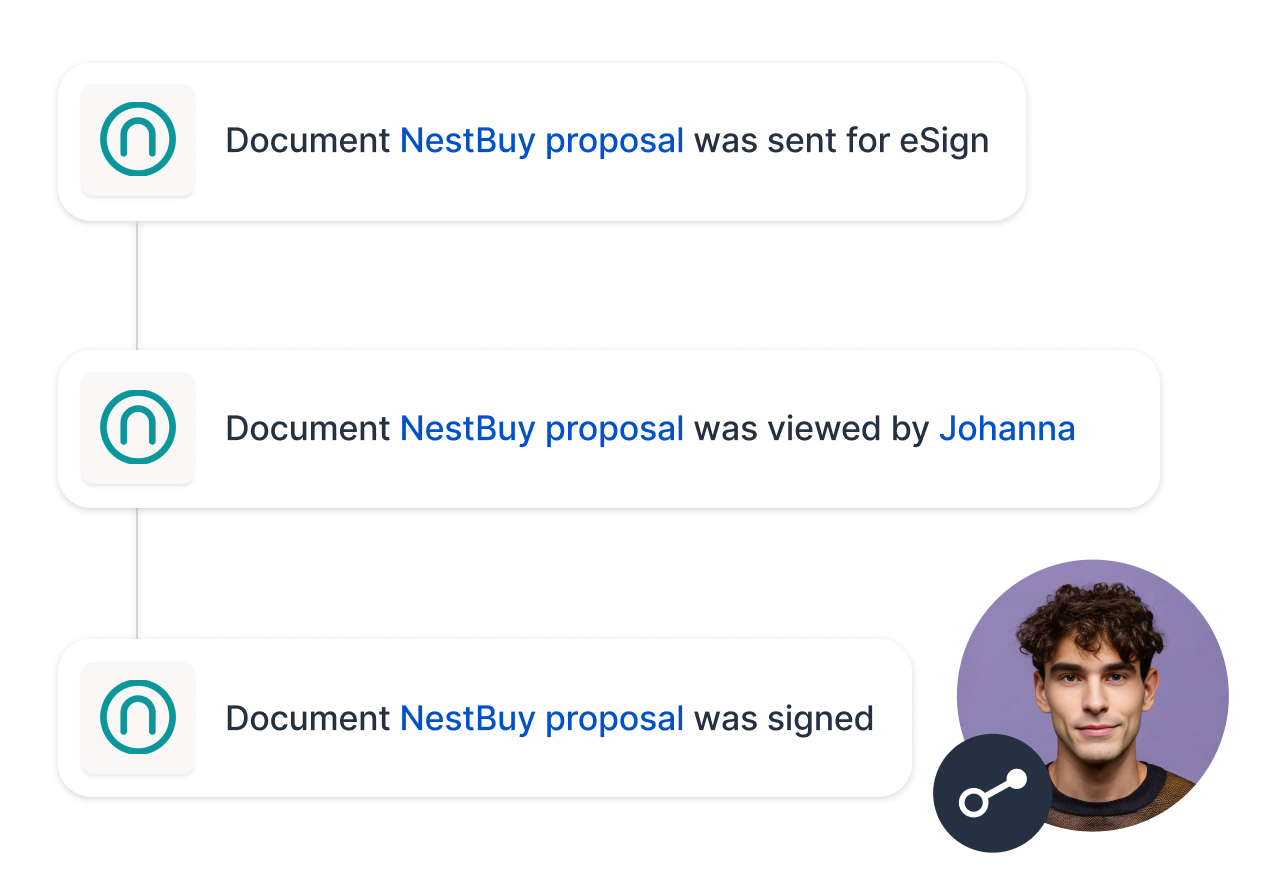This screenshot has width=1288, height=890.
Task: Click the timeline line between sent and viewed events
Action: [x=137, y=285]
